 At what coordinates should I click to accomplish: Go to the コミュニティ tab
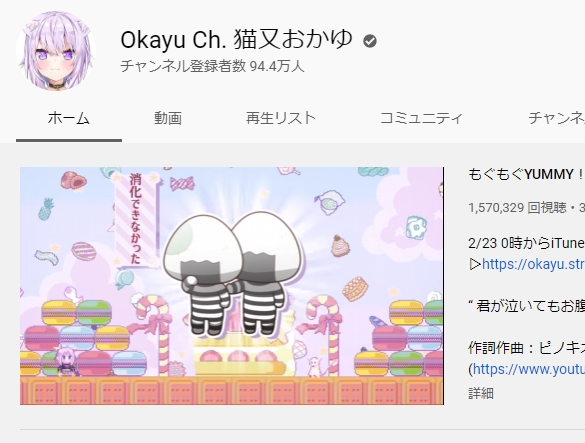[421, 118]
